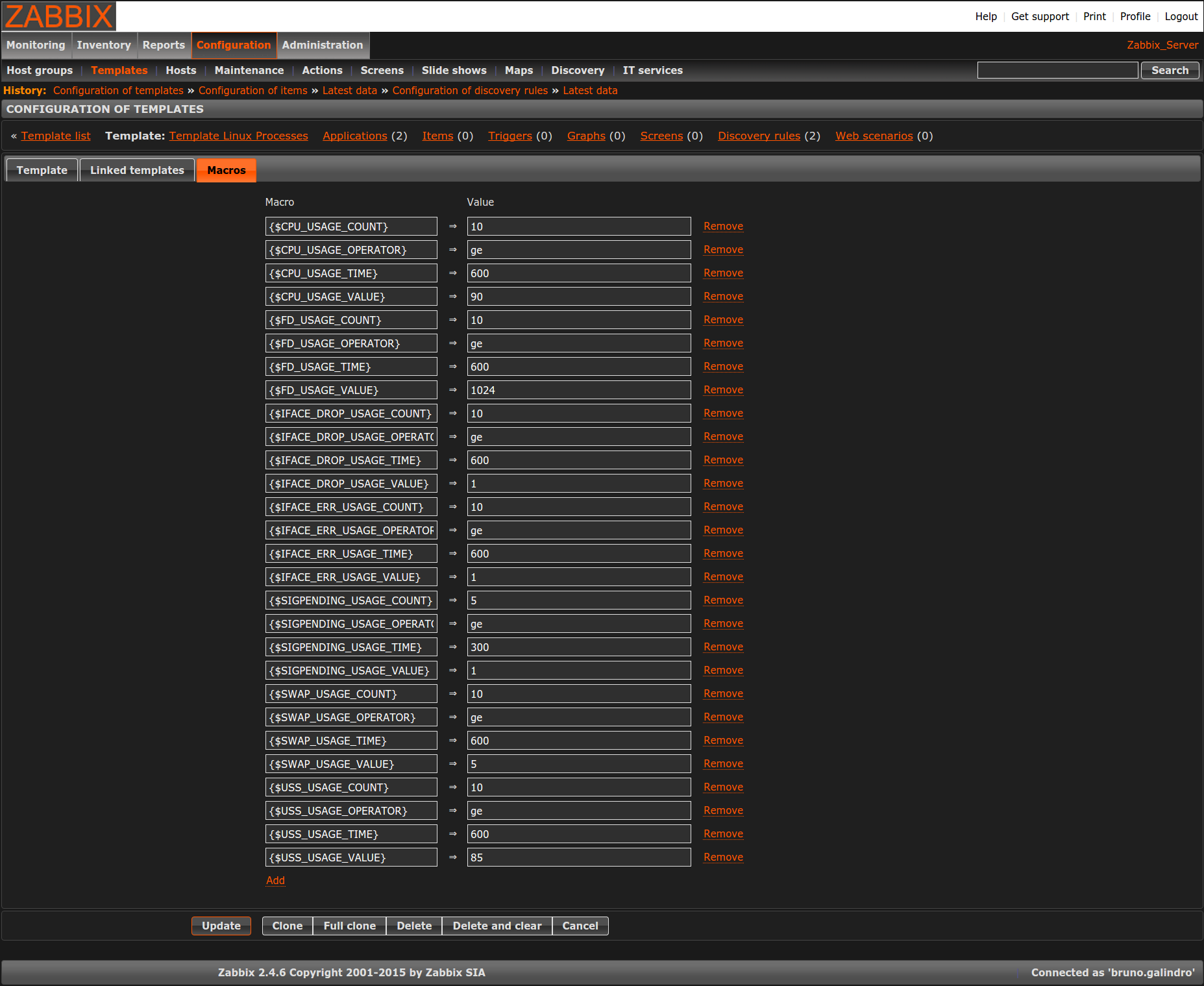Remove the {$IFACE_ERR_USAGE_VALUE} macro

[x=723, y=576]
